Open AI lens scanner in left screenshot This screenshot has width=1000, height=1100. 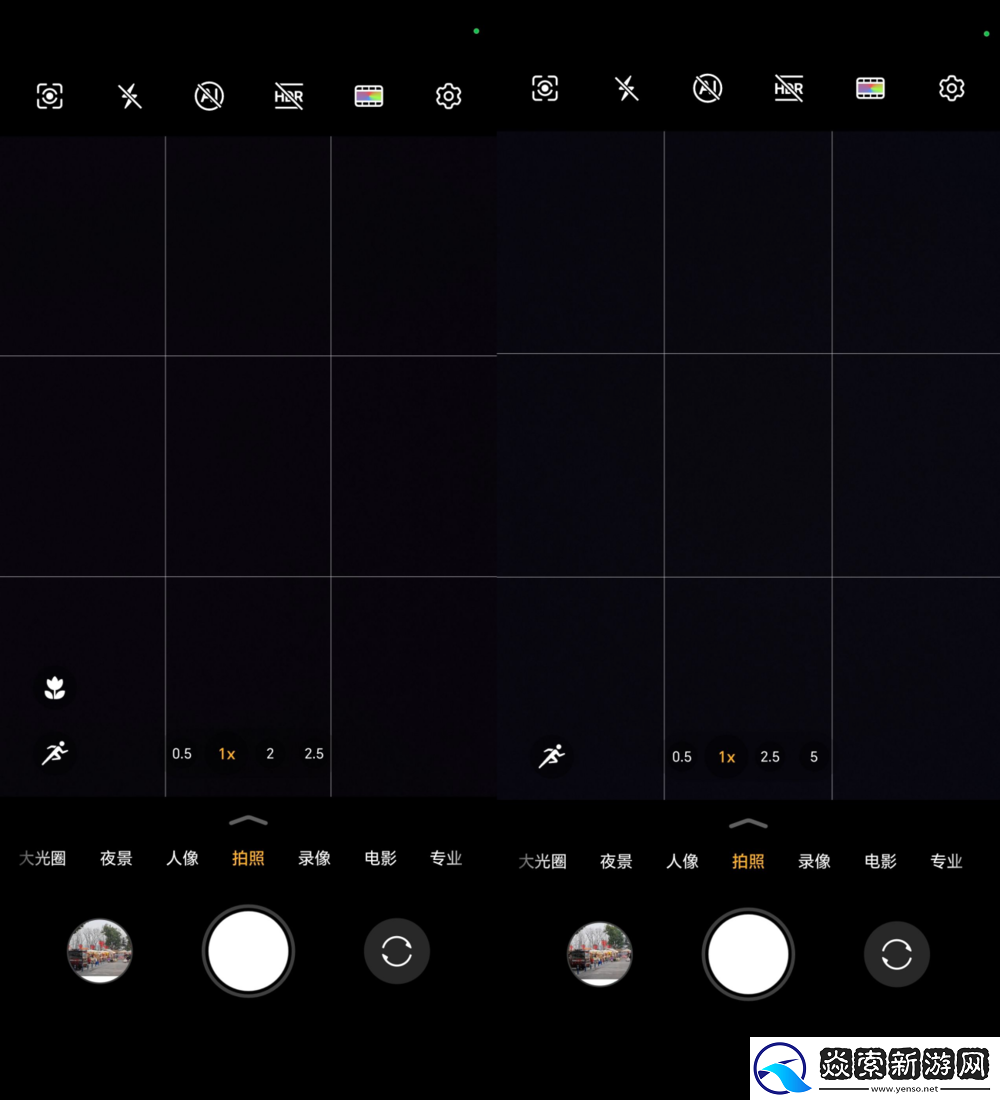pyautogui.click(x=49, y=96)
